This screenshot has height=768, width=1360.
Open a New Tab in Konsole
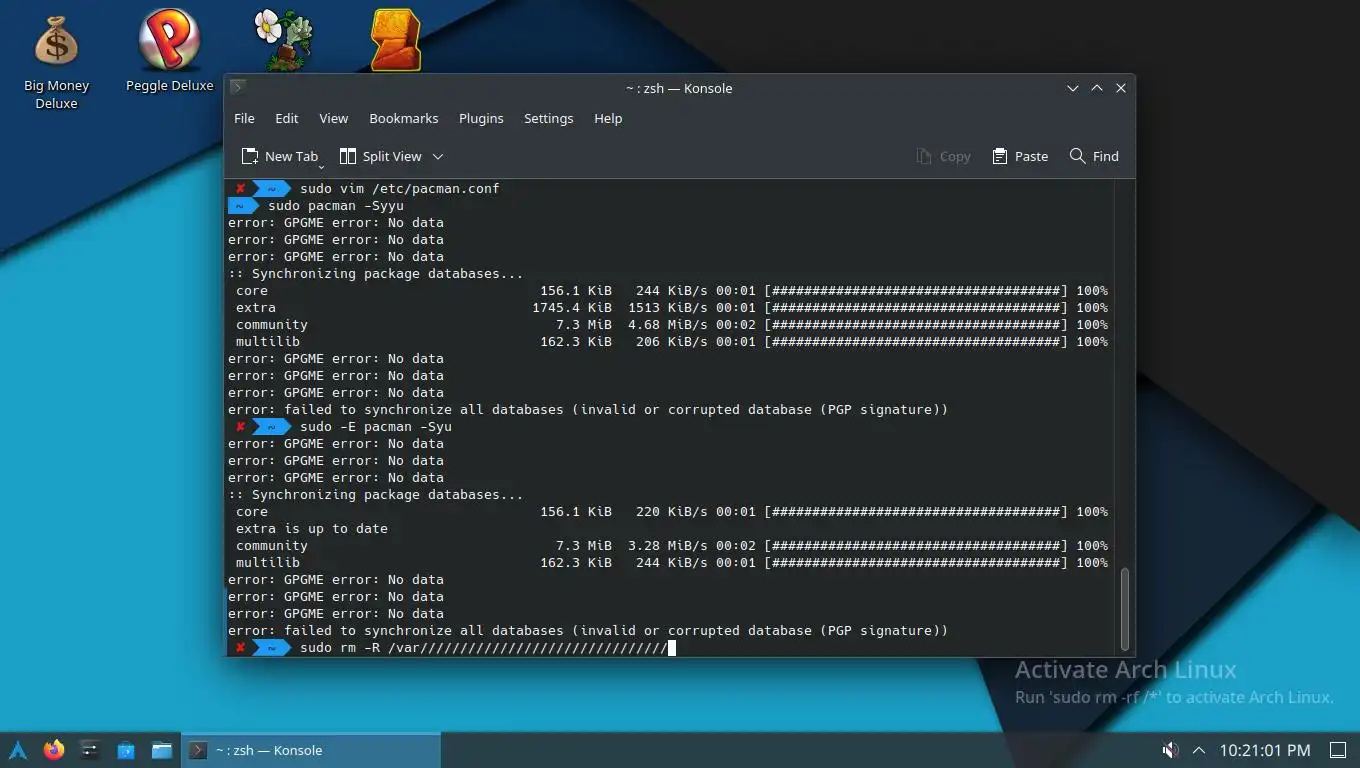[x=280, y=156]
